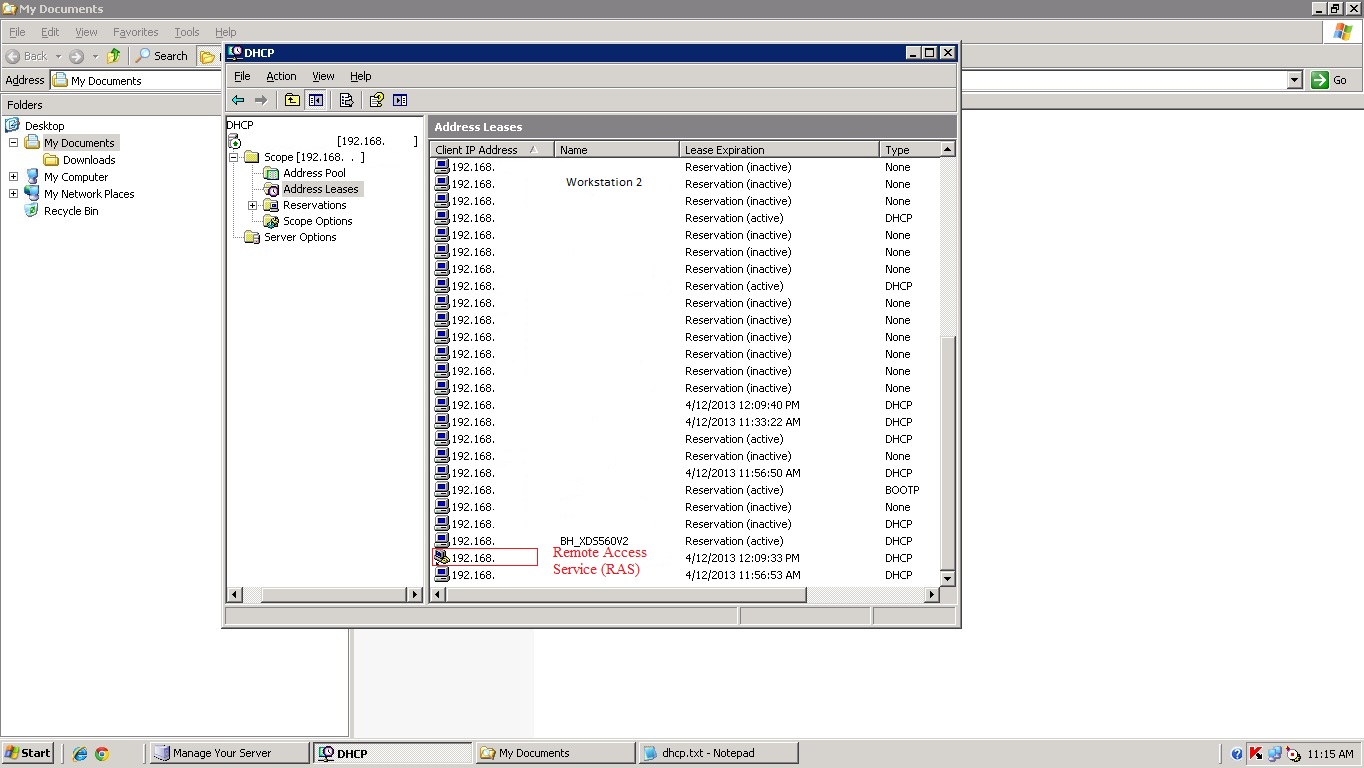Navigate back using the DHCP toolbar arrow
The image size is (1364, 768).
[238, 99]
